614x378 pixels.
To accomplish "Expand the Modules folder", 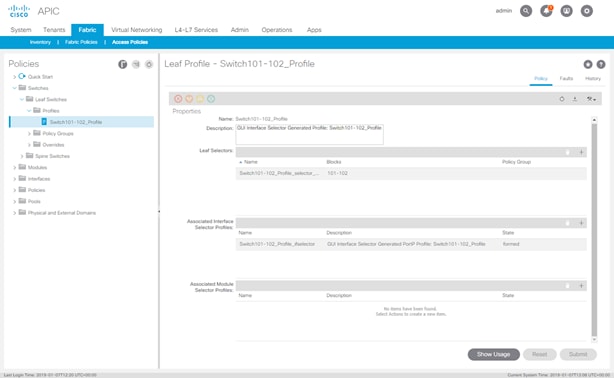I will pyautogui.click(x=14, y=168).
